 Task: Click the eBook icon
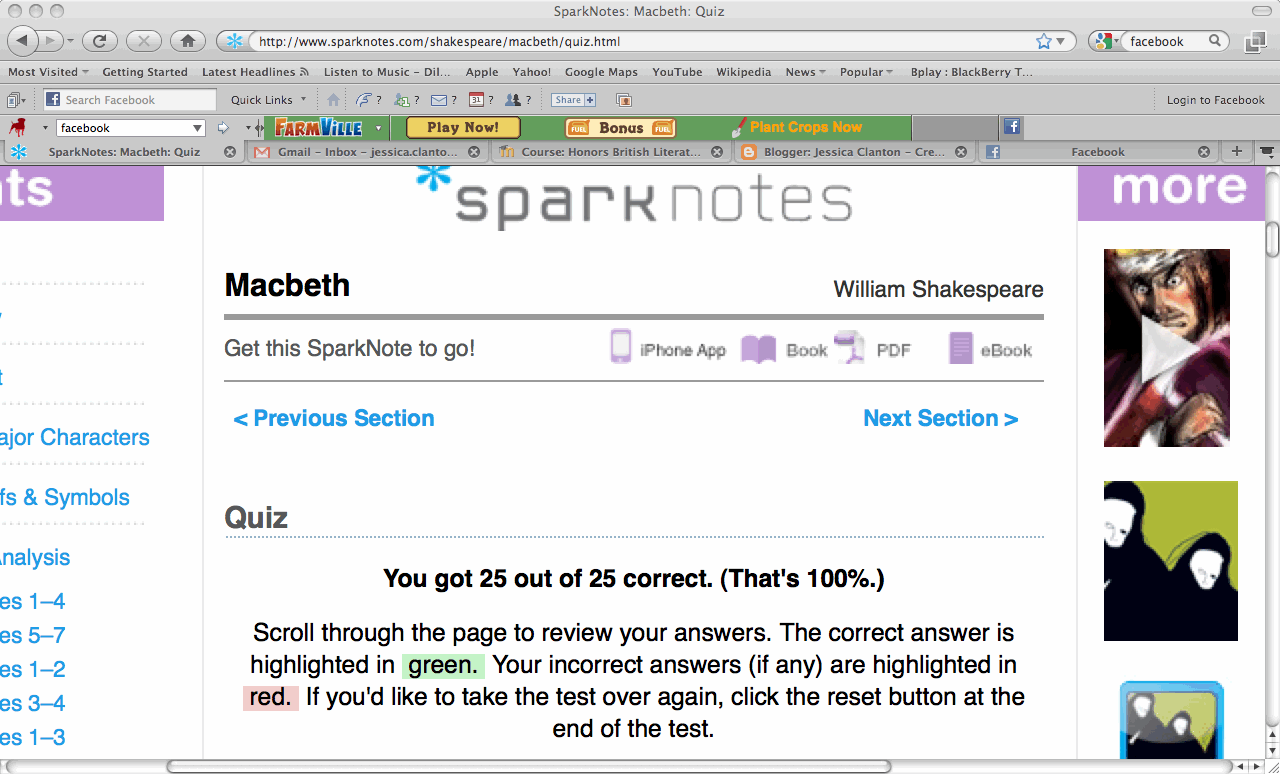(x=961, y=348)
